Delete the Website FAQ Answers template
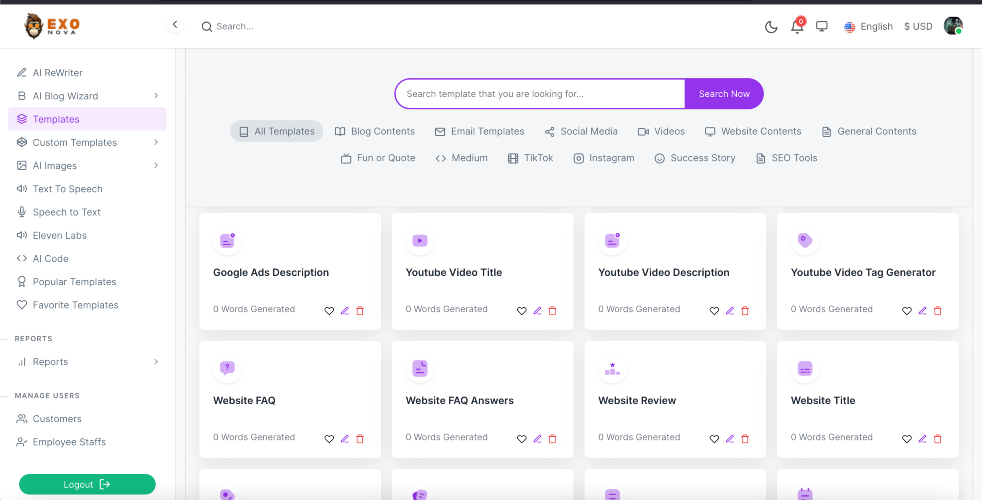982x500 pixels. [x=552, y=439]
